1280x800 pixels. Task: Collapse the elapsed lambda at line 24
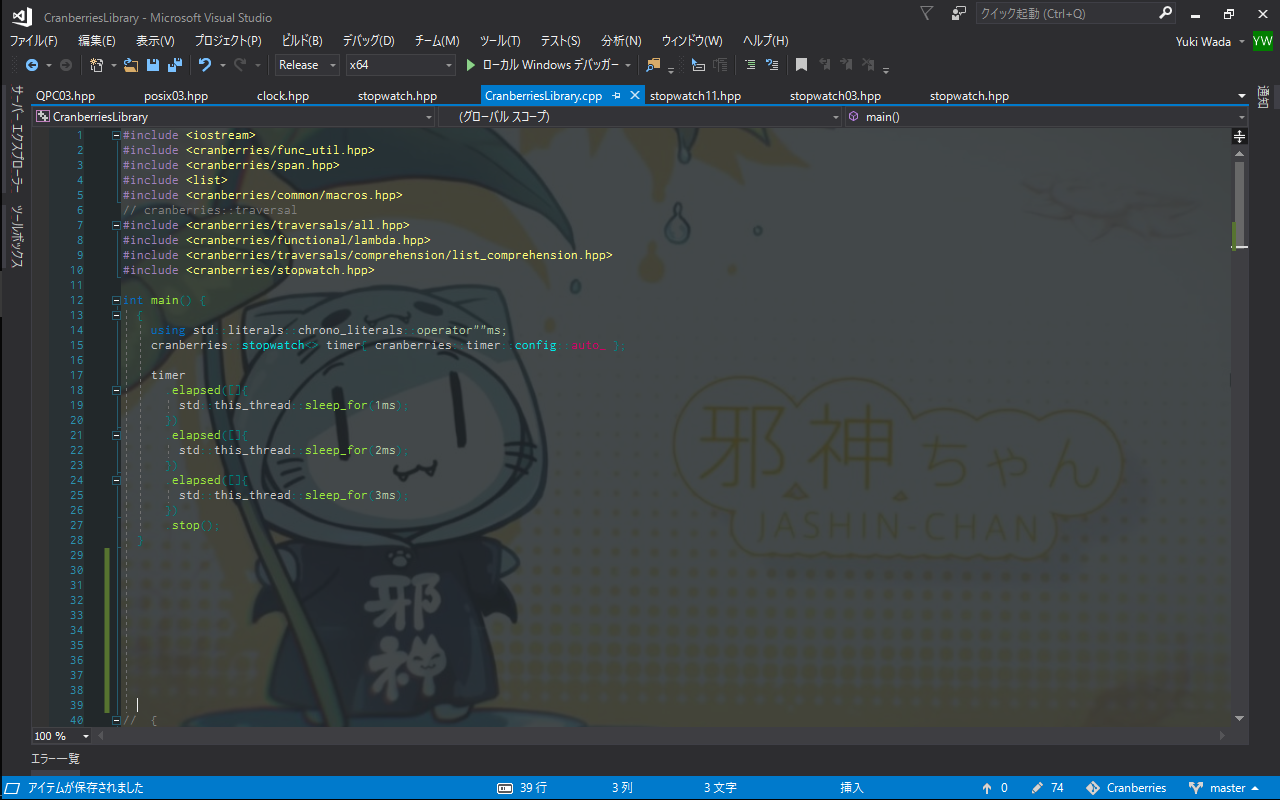click(x=117, y=480)
